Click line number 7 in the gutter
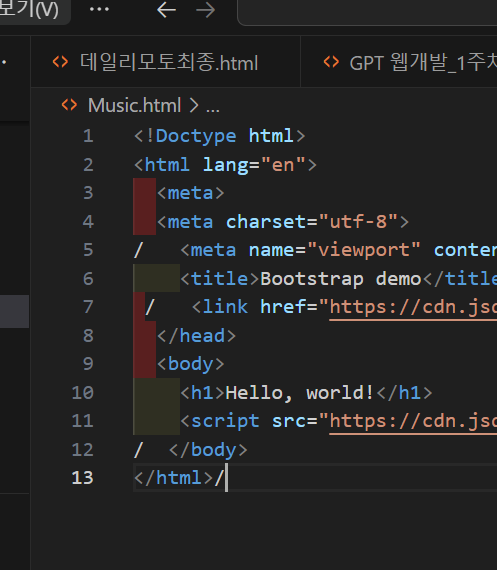497x570 pixels. point(88,307)
